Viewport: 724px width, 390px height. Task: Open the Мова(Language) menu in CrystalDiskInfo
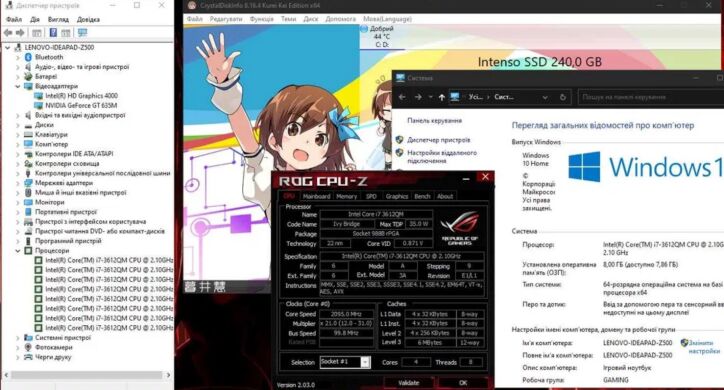[x=387, y=19]
